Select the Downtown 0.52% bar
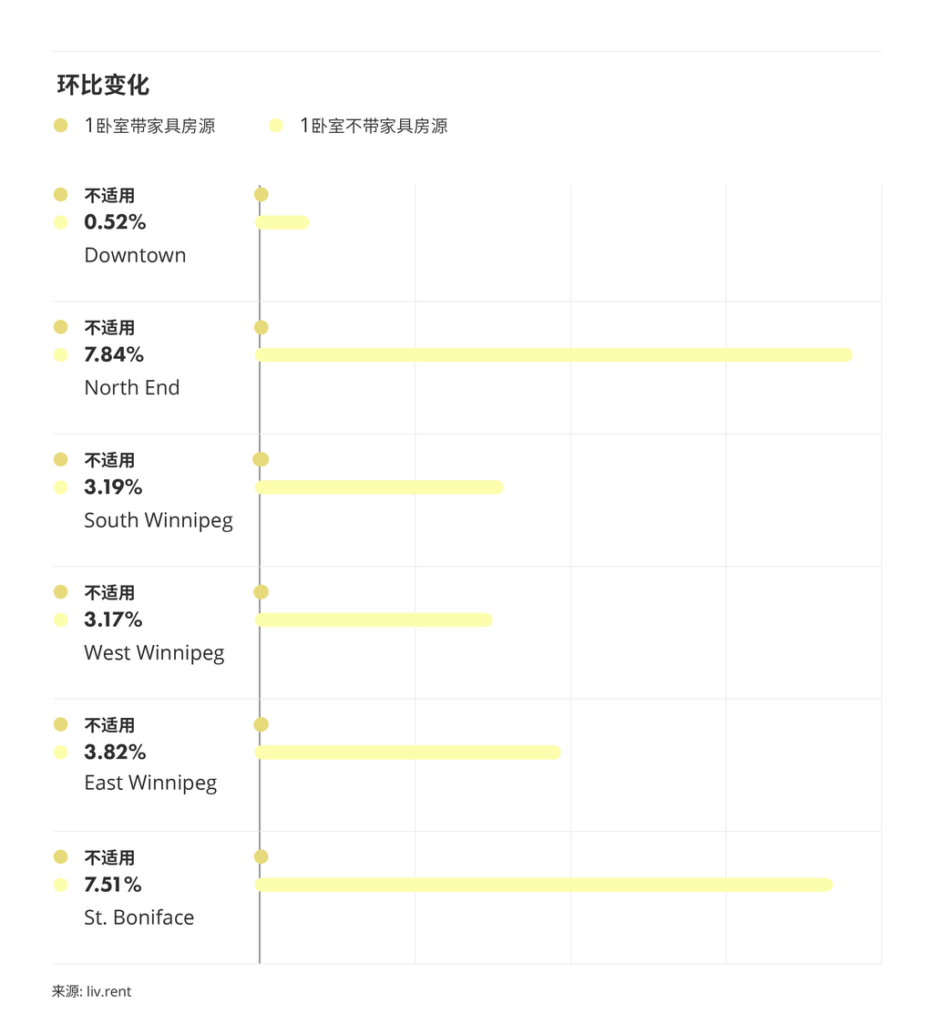The height and width of the screenshot is (1024, 933). coord(282,222)
